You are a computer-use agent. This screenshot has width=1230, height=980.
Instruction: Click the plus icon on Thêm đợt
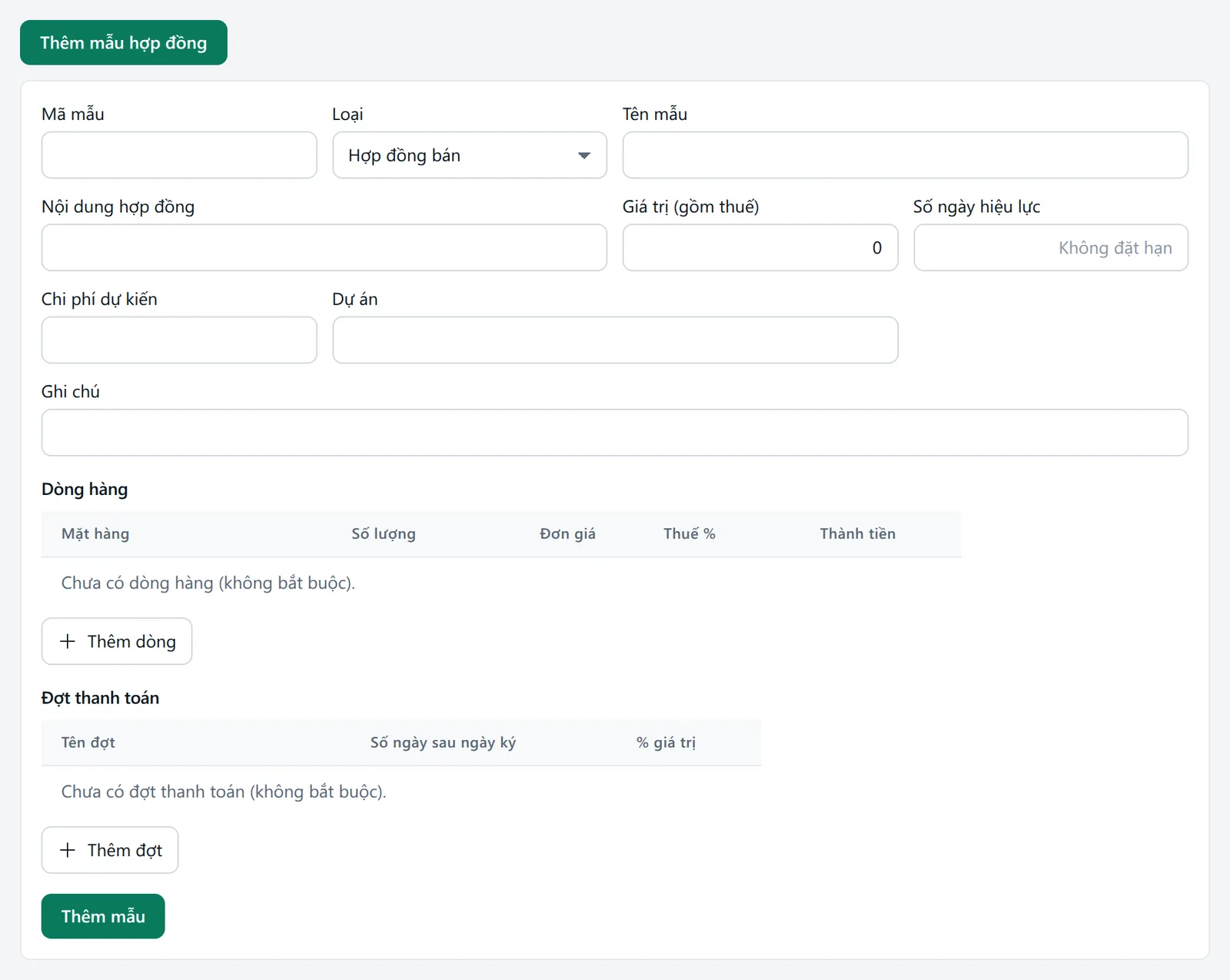coord(68,850)
